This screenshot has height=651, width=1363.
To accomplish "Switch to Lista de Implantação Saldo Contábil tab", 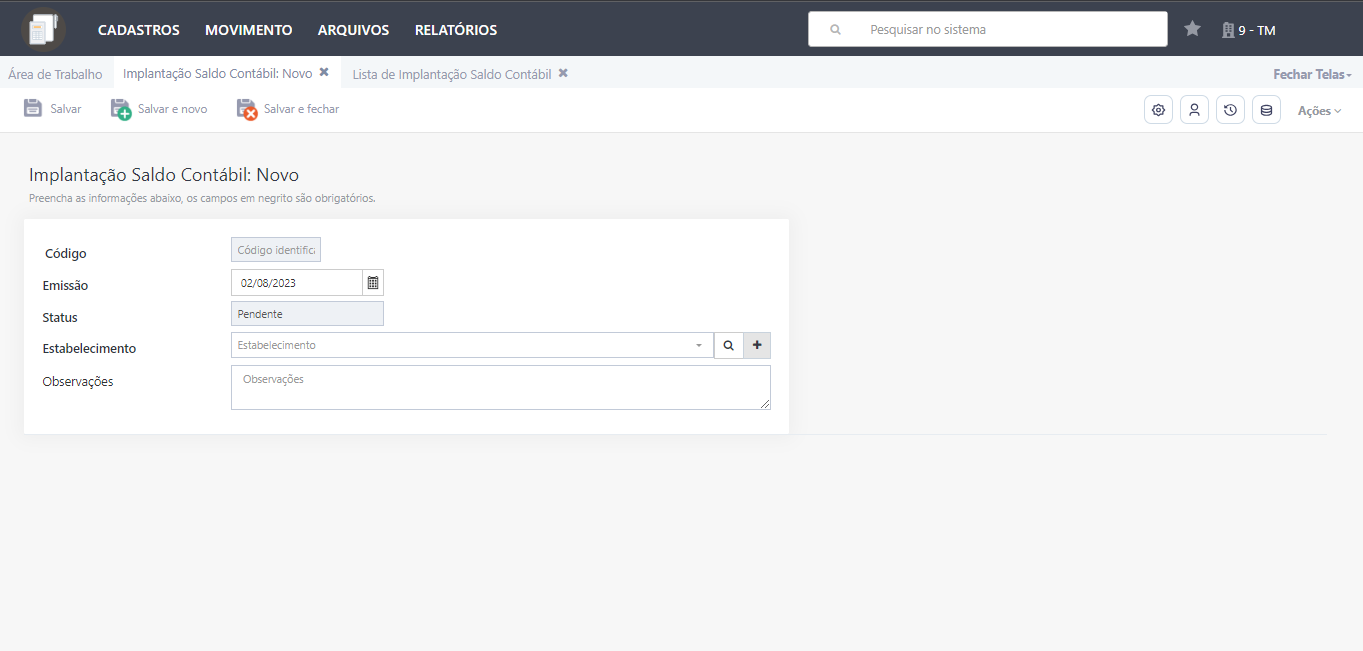I will pos(452,74).
